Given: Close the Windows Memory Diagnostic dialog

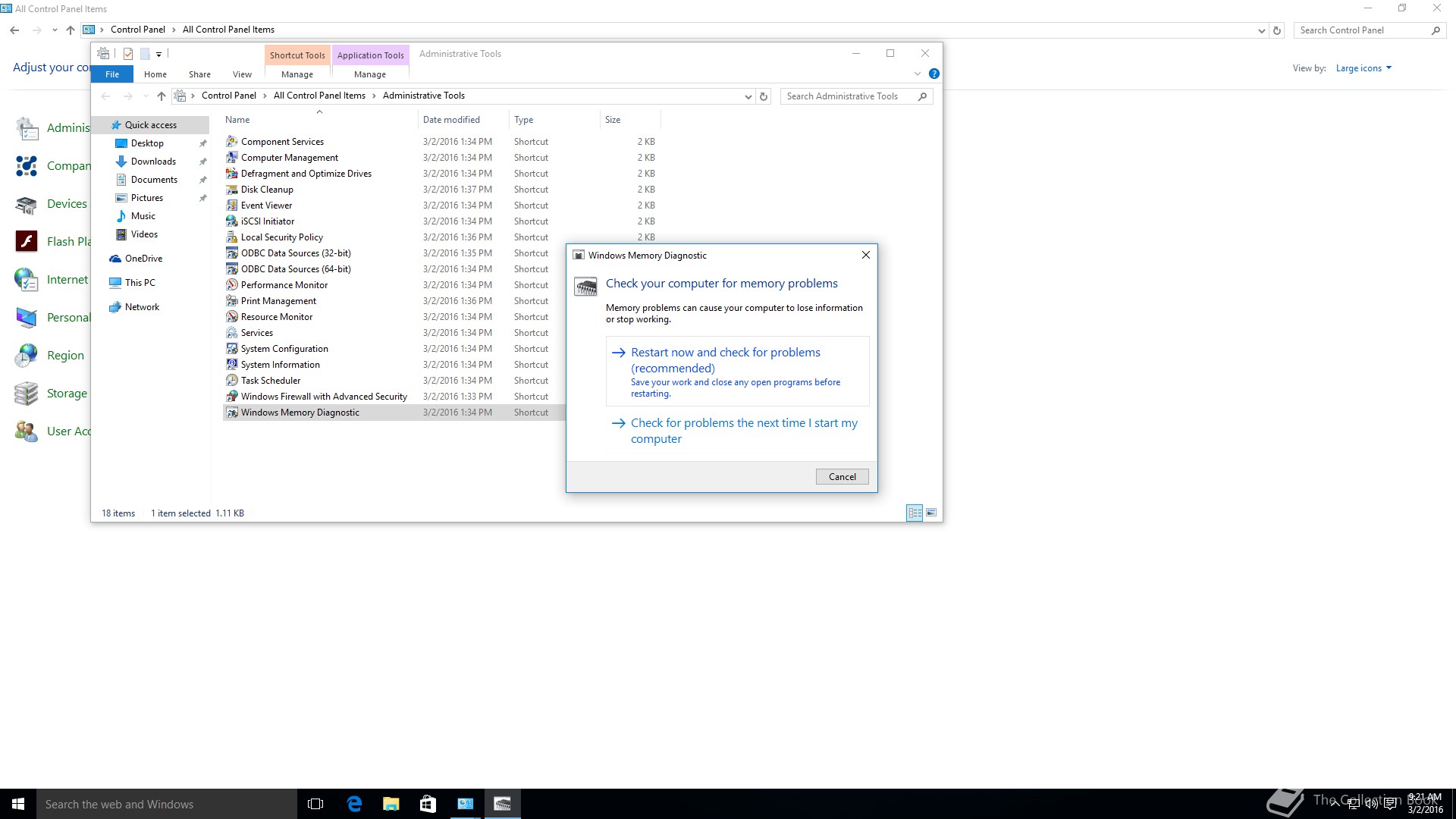Looking at the screenshot, I should tap(865, 256).
